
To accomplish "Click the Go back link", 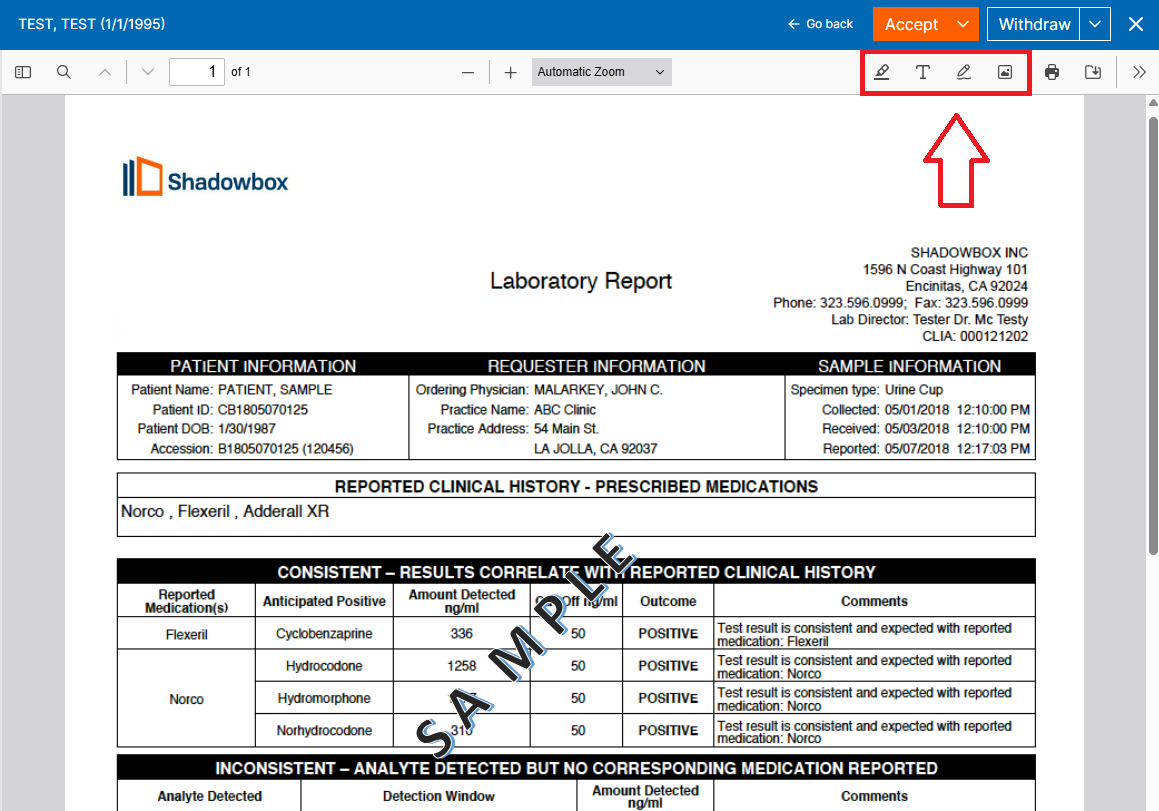I will [820, 24].
